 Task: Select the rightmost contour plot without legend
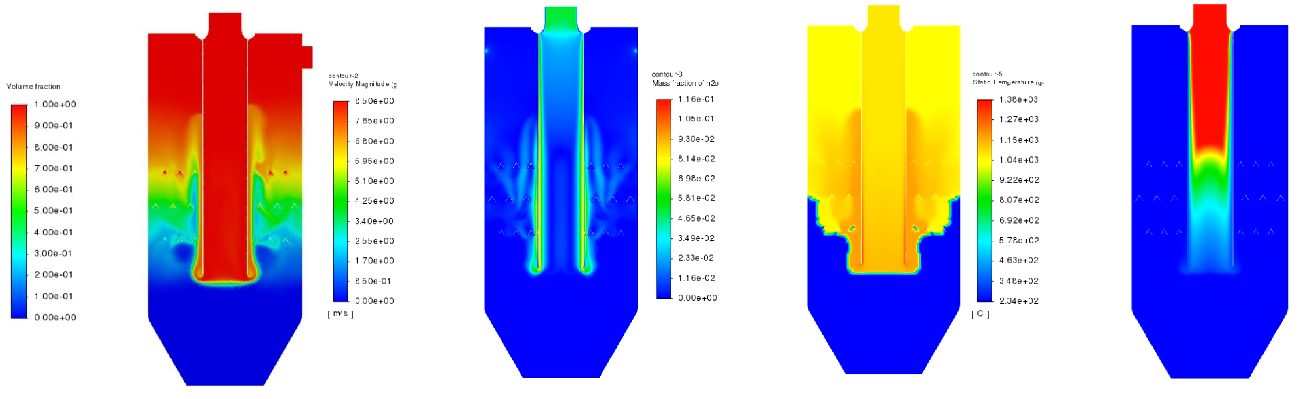pos(1209,191)
